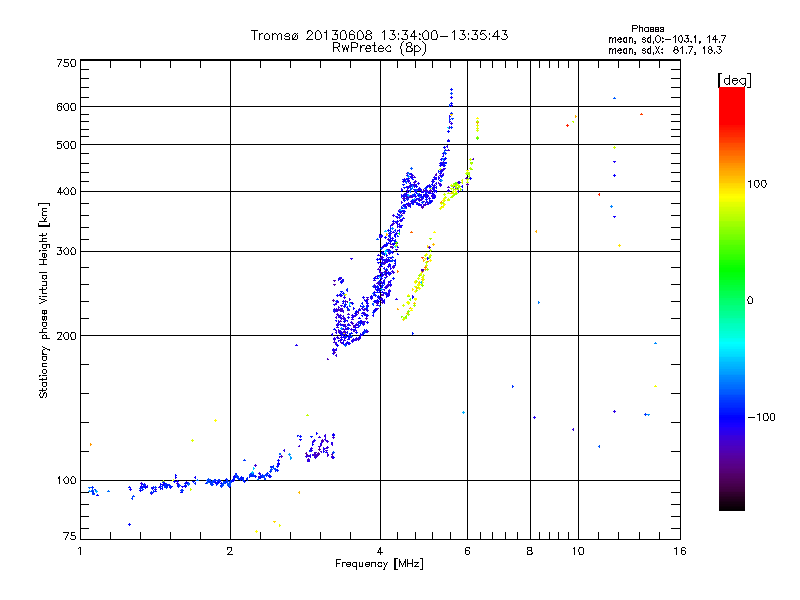Click the height axis tick "400"
Image resolution: width=800 pixels, height=600 pixels.
tap(67, 192)
